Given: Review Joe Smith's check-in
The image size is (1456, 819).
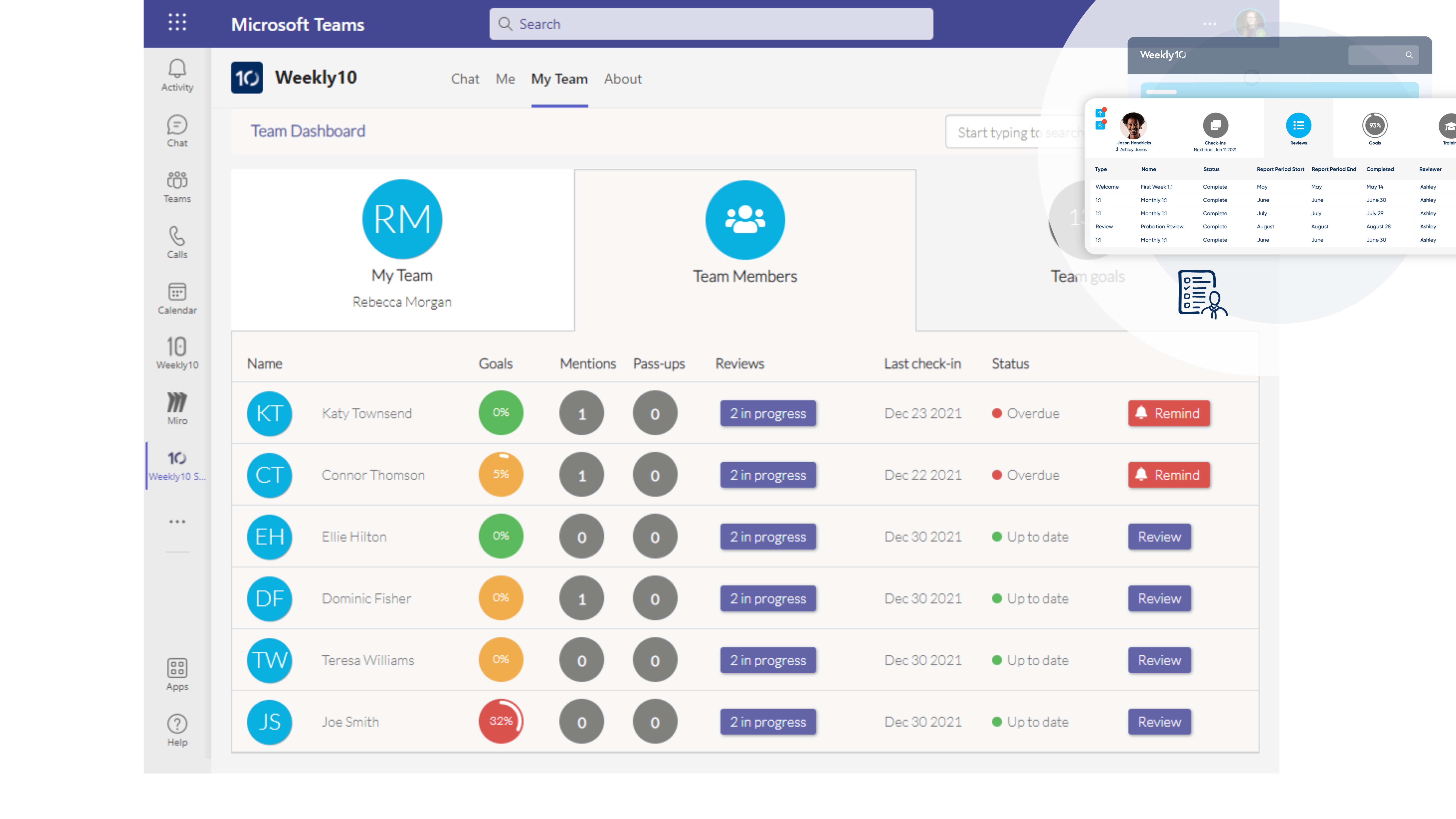Looking at the screenshot, I should 1159,721.
